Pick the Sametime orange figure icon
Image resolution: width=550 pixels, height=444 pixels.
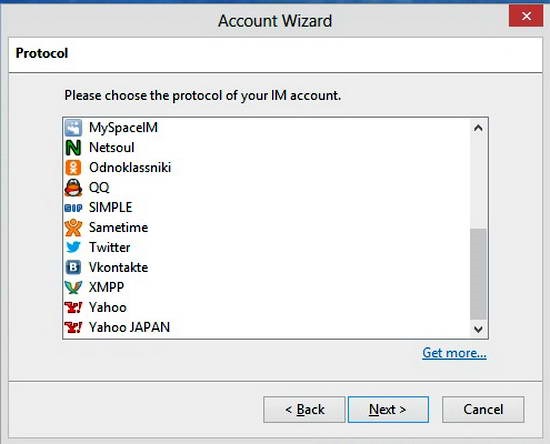tap(73, 228)
